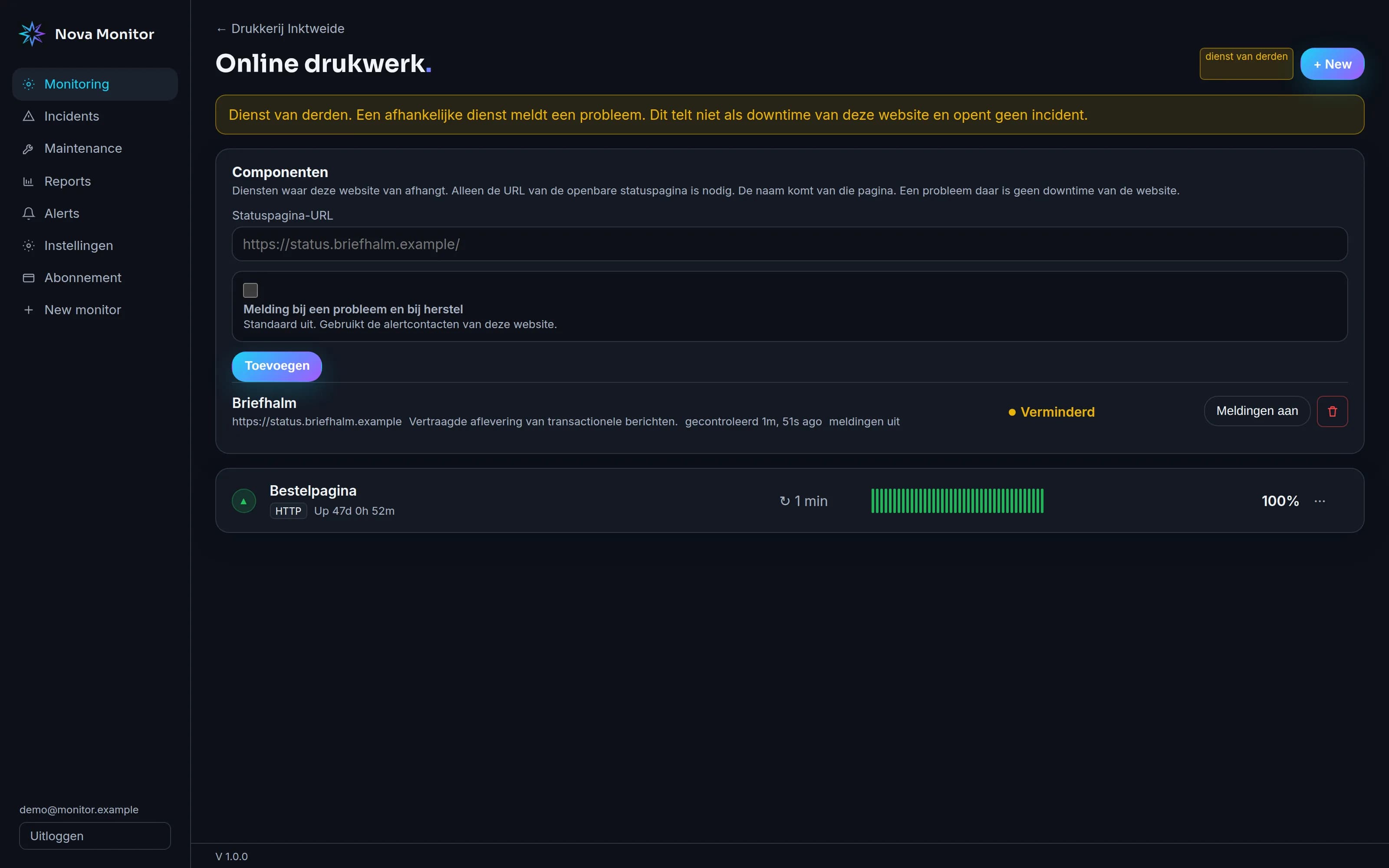Click the Uitloggen button

click(95, 836)
